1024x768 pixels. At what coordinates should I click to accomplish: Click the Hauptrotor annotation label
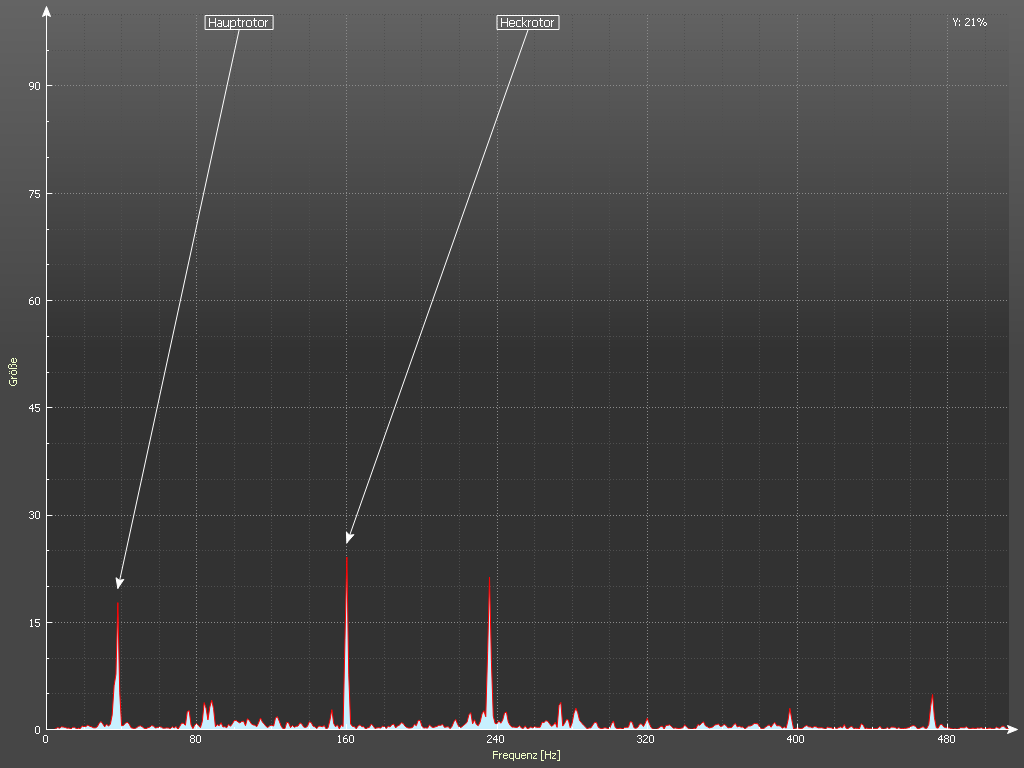237,22
